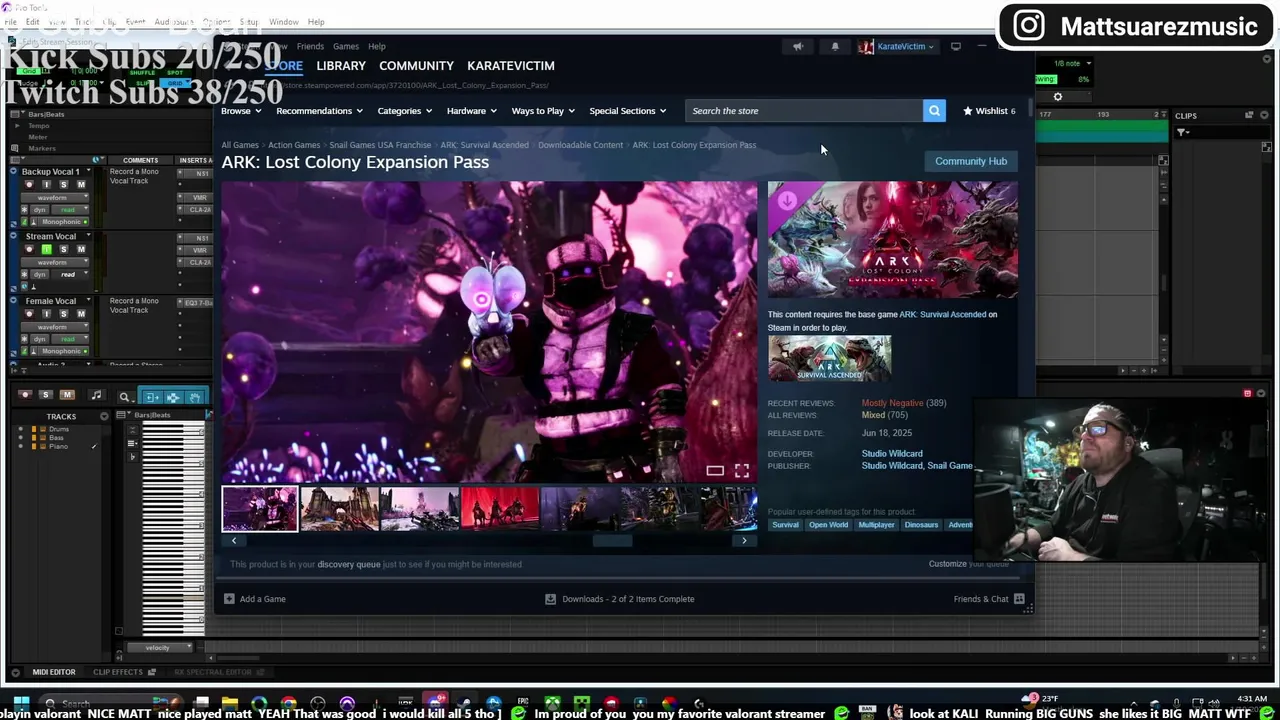Open Studio Wildcard developer link
The image size is (1280, 720).
click(x=892, y=453)
